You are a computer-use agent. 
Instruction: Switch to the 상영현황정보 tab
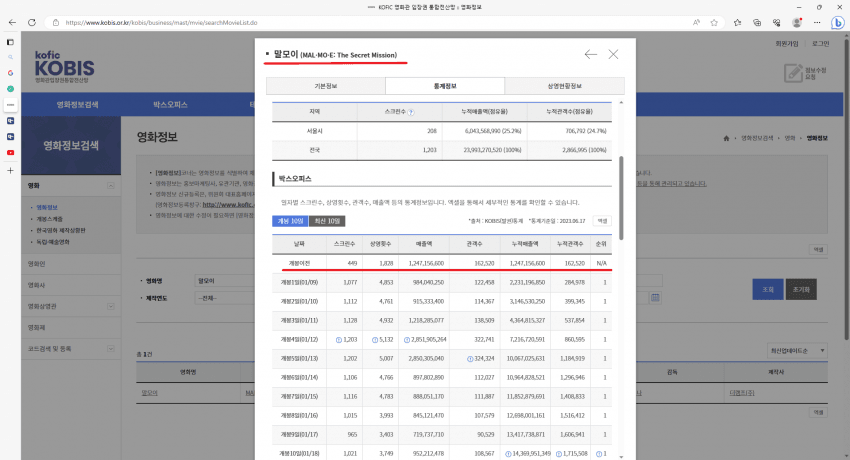pos(564,86)
